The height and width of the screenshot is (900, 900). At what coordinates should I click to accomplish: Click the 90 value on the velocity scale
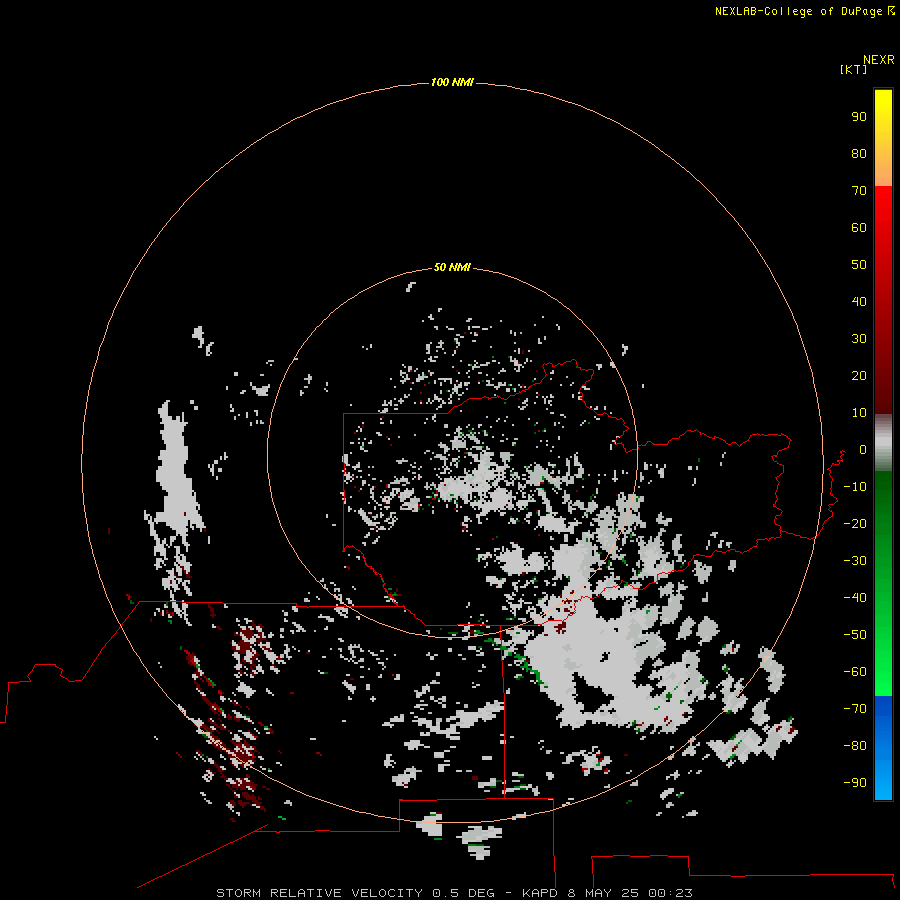pos(859,117)
